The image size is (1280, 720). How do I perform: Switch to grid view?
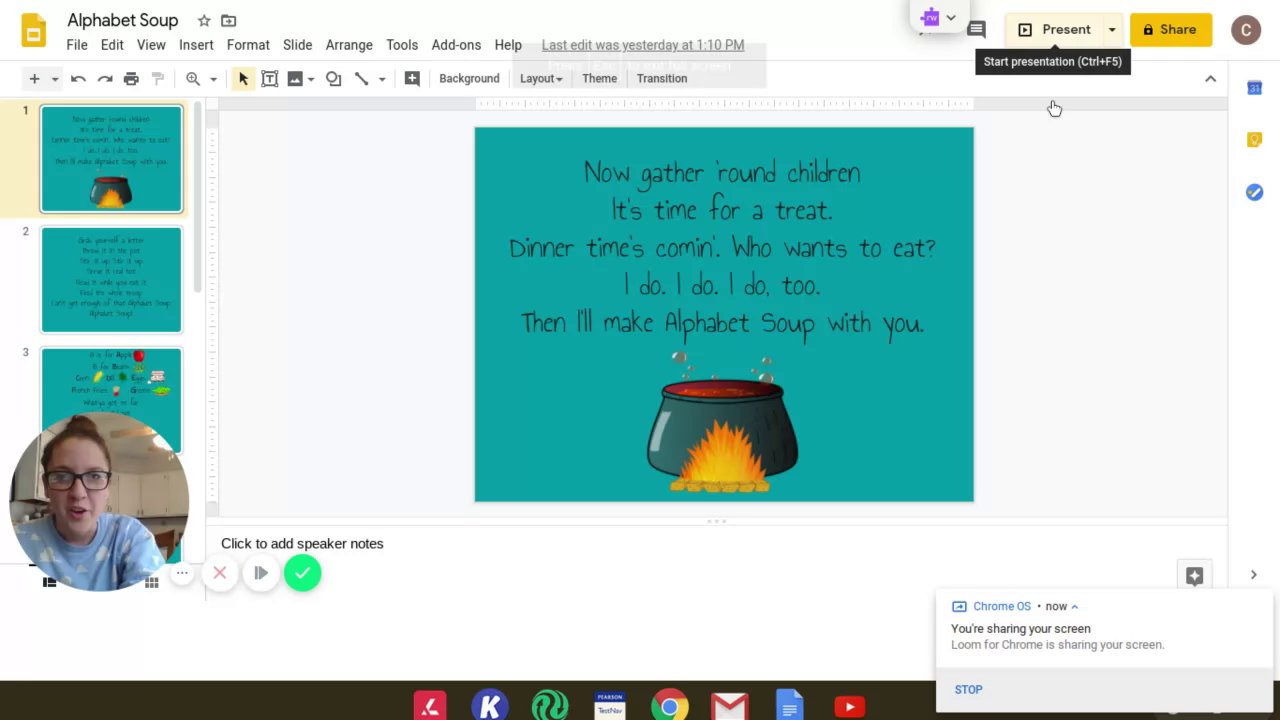pyautogui.click(x=152, y=582)
